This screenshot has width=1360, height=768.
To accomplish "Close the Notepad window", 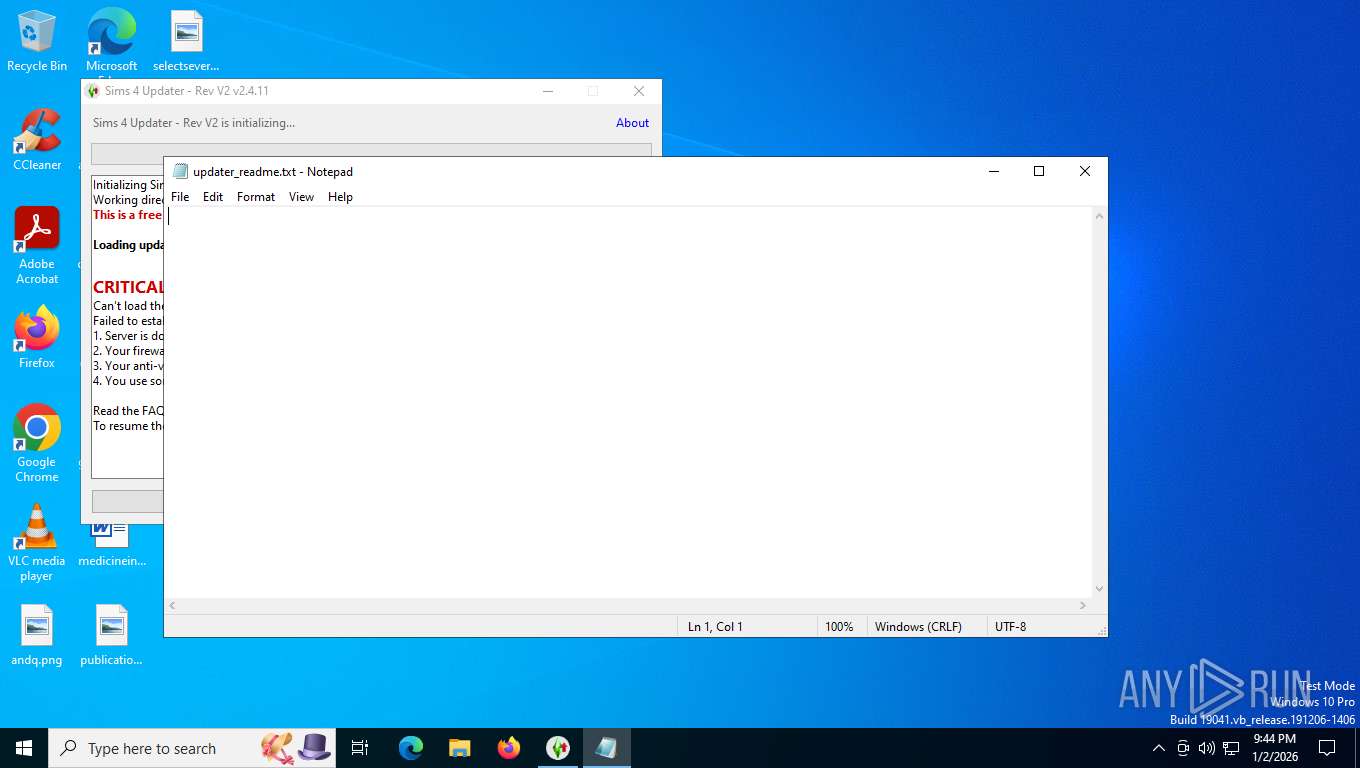I will point(1084,171).
